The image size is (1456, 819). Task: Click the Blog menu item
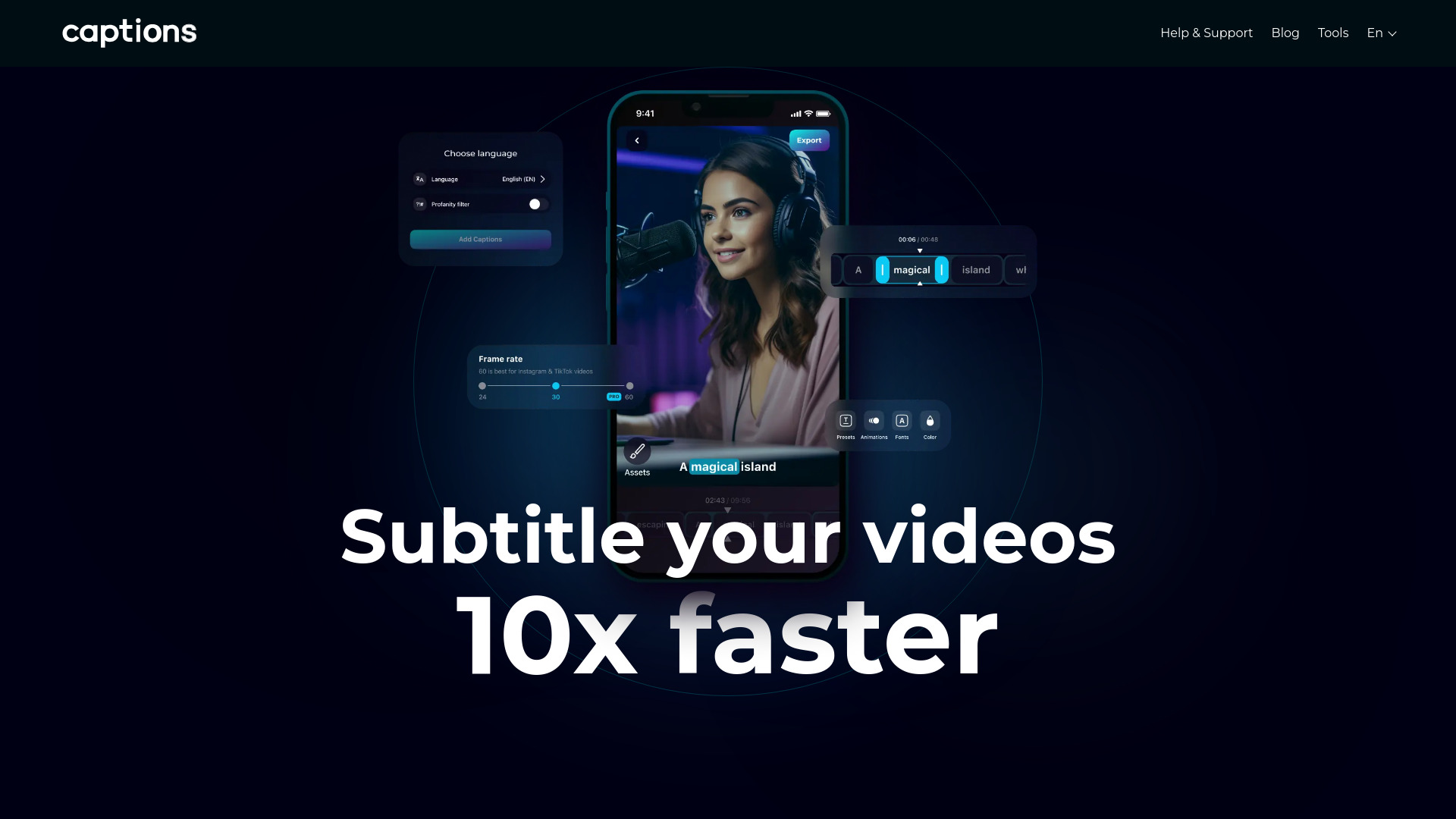click(x=1285, y=33)
